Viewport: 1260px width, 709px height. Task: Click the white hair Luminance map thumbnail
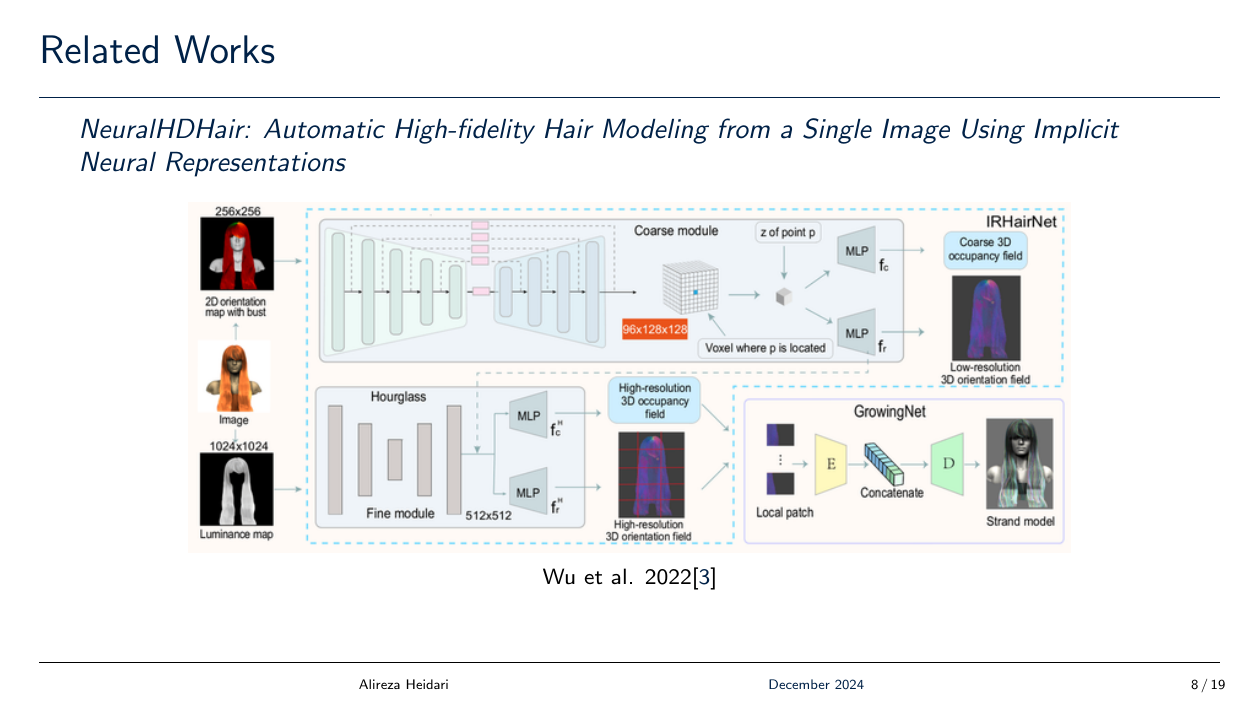[x=237, y=489]
